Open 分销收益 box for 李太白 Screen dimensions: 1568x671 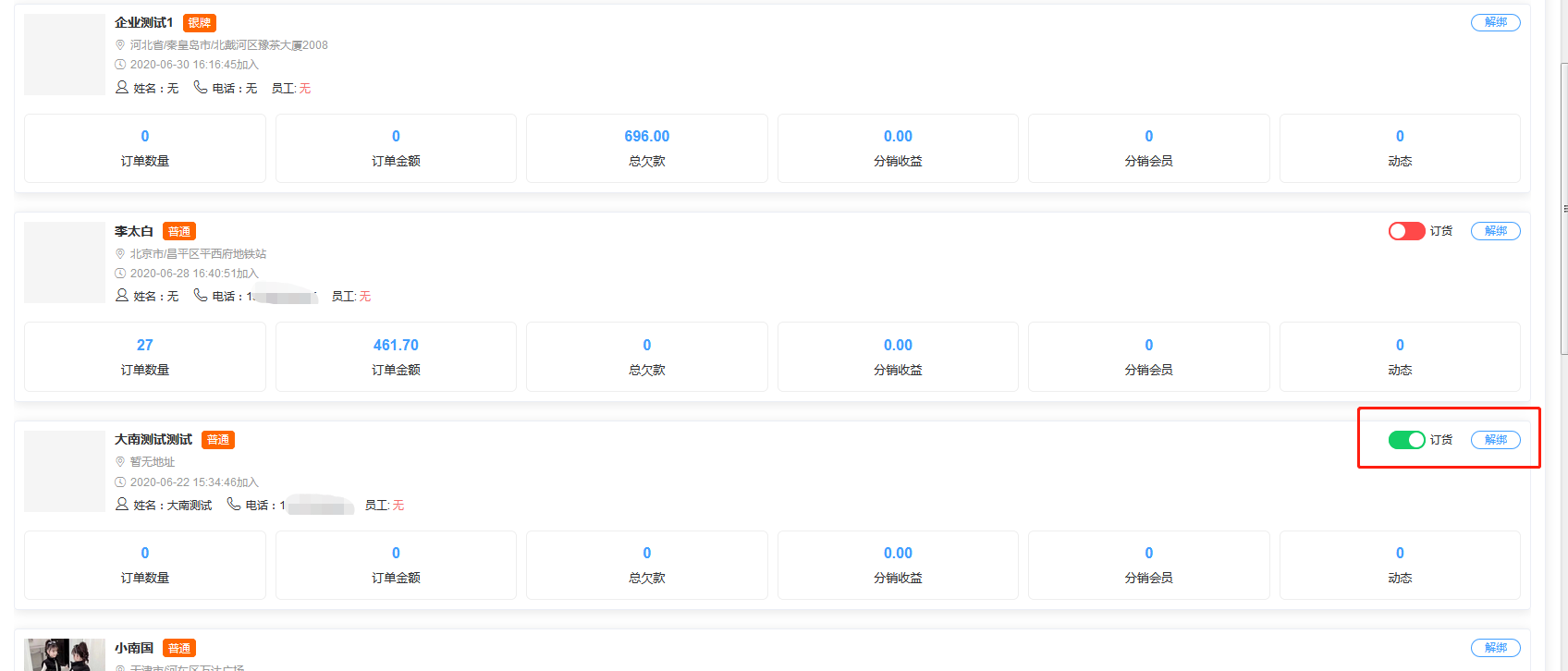click(898, 357)
